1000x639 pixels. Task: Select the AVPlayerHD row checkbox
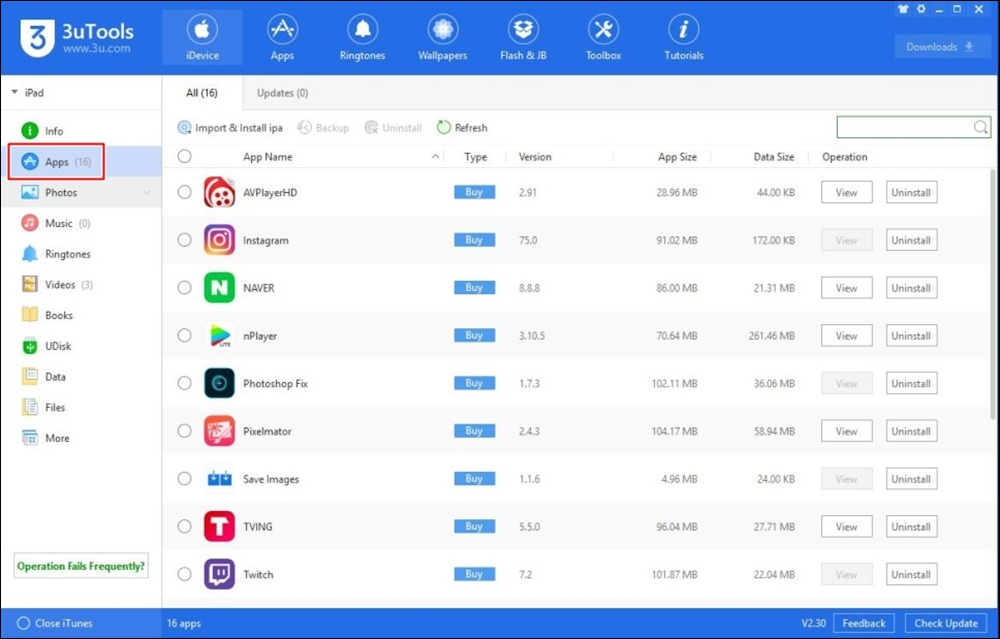click(x=184, y=192)
